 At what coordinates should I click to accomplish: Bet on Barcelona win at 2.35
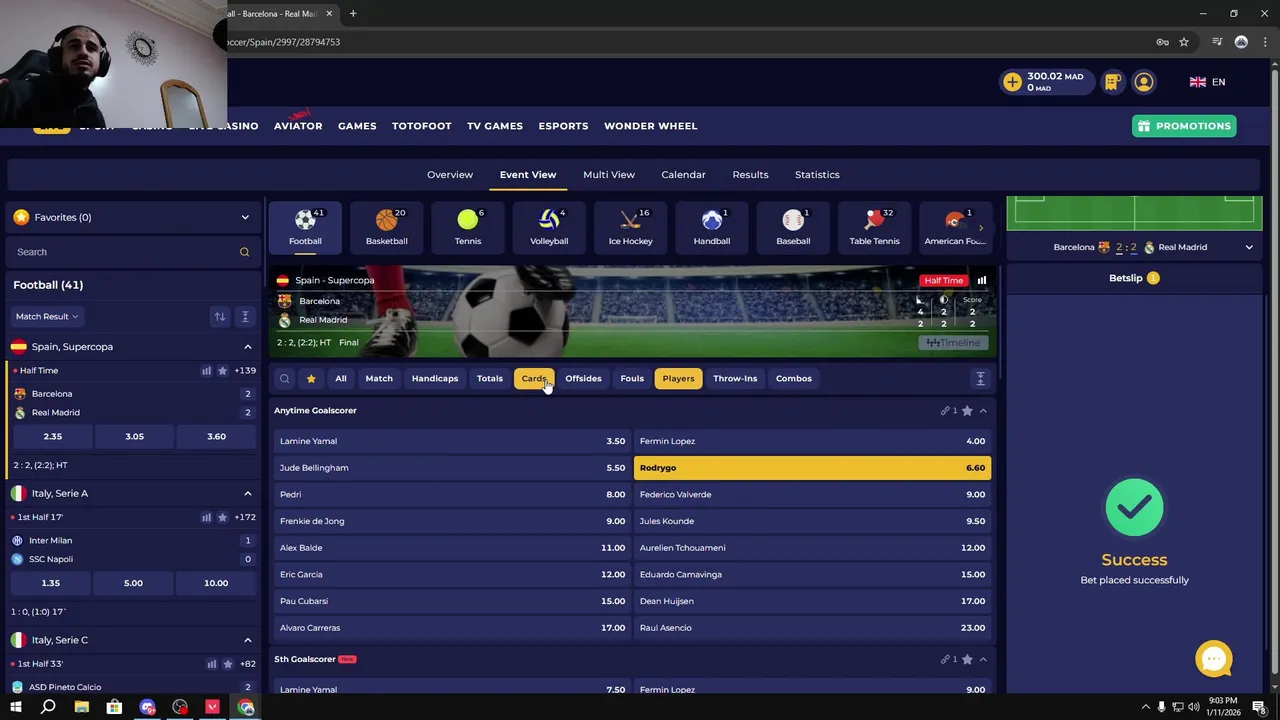click(x=52, y=437)
